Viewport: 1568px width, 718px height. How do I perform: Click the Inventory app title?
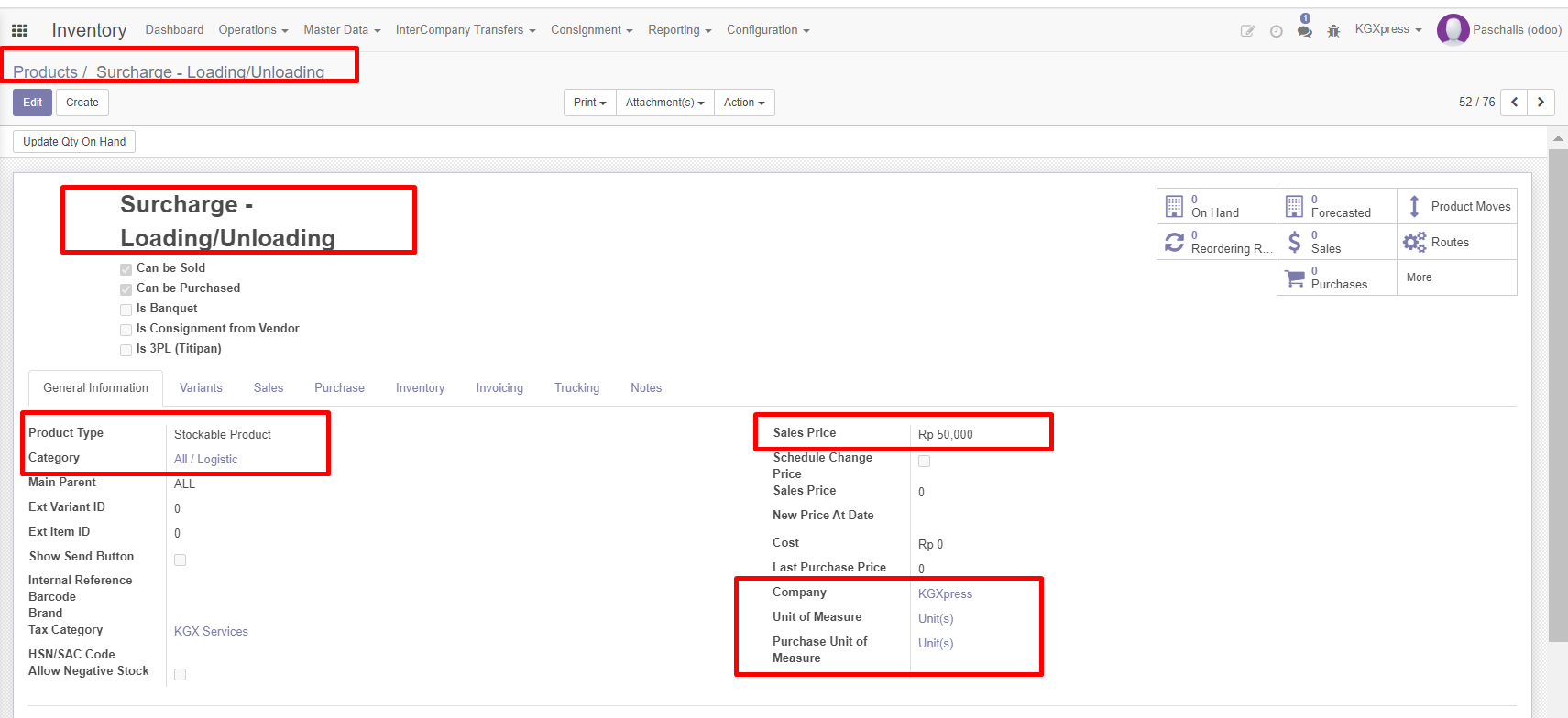[x=89, y=30]
